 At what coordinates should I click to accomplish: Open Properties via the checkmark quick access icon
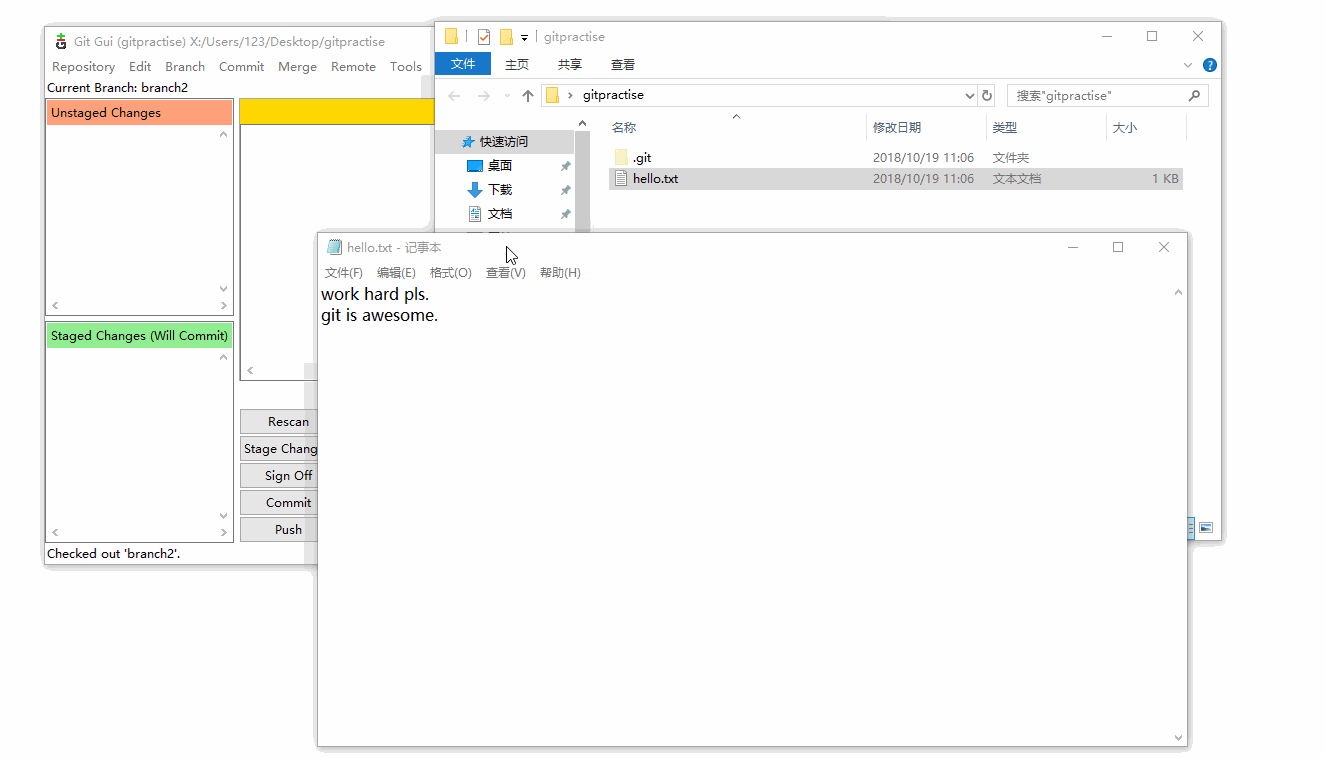484,37
